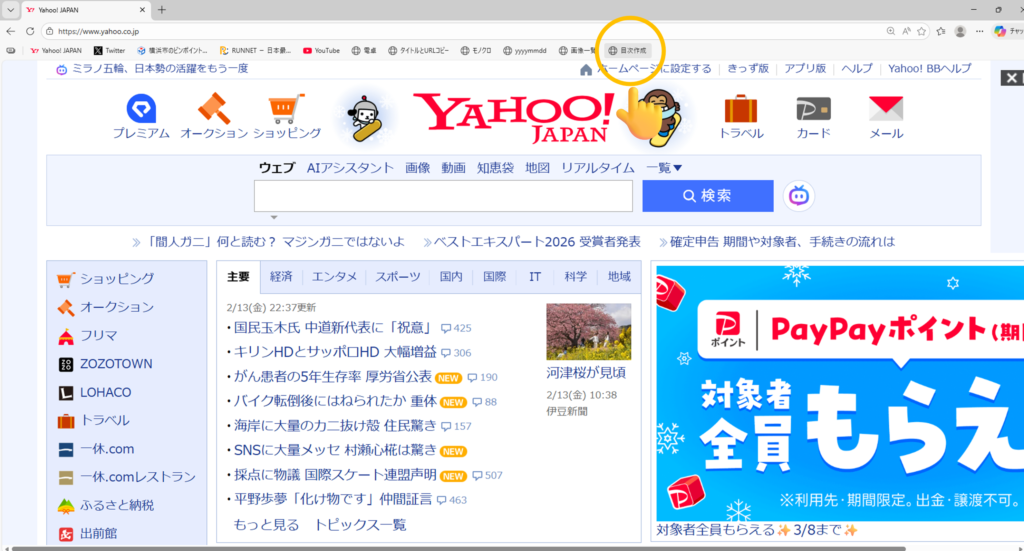Screen dimensions: 1024x551
Task: Expand the small arrow below search box
Action: pos(274,217)
